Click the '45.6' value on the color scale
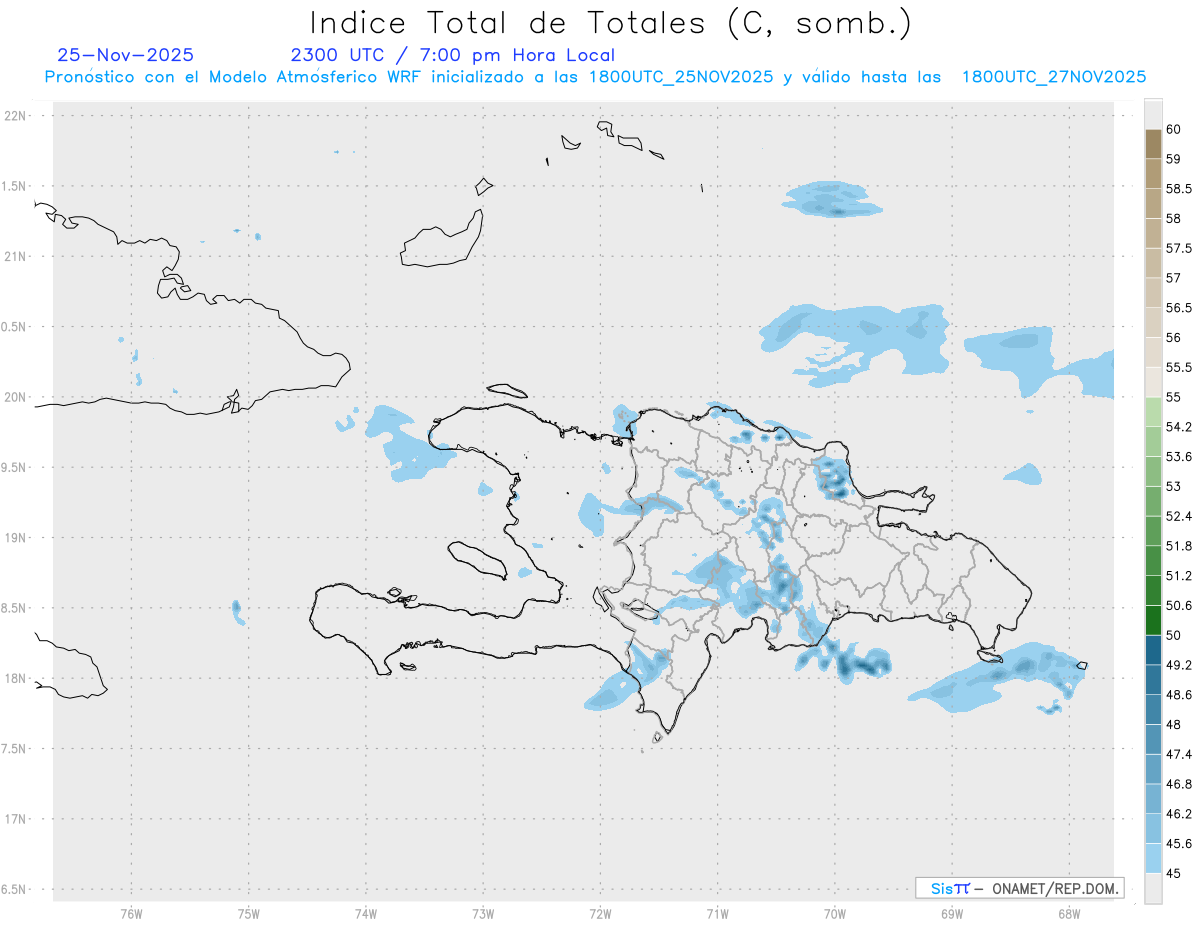This screenshot has height=927, width=1200. [x=1179, y=844]
